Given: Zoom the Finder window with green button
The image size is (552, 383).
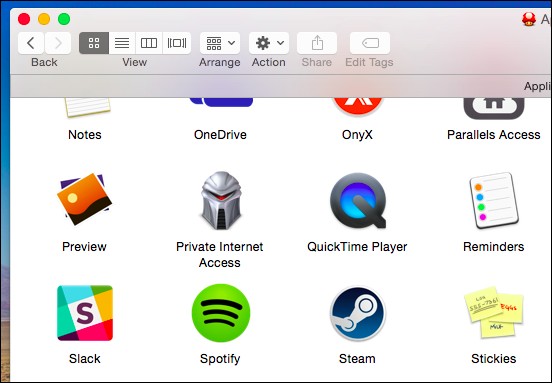Looking at the screenshot, I should 64,19.
